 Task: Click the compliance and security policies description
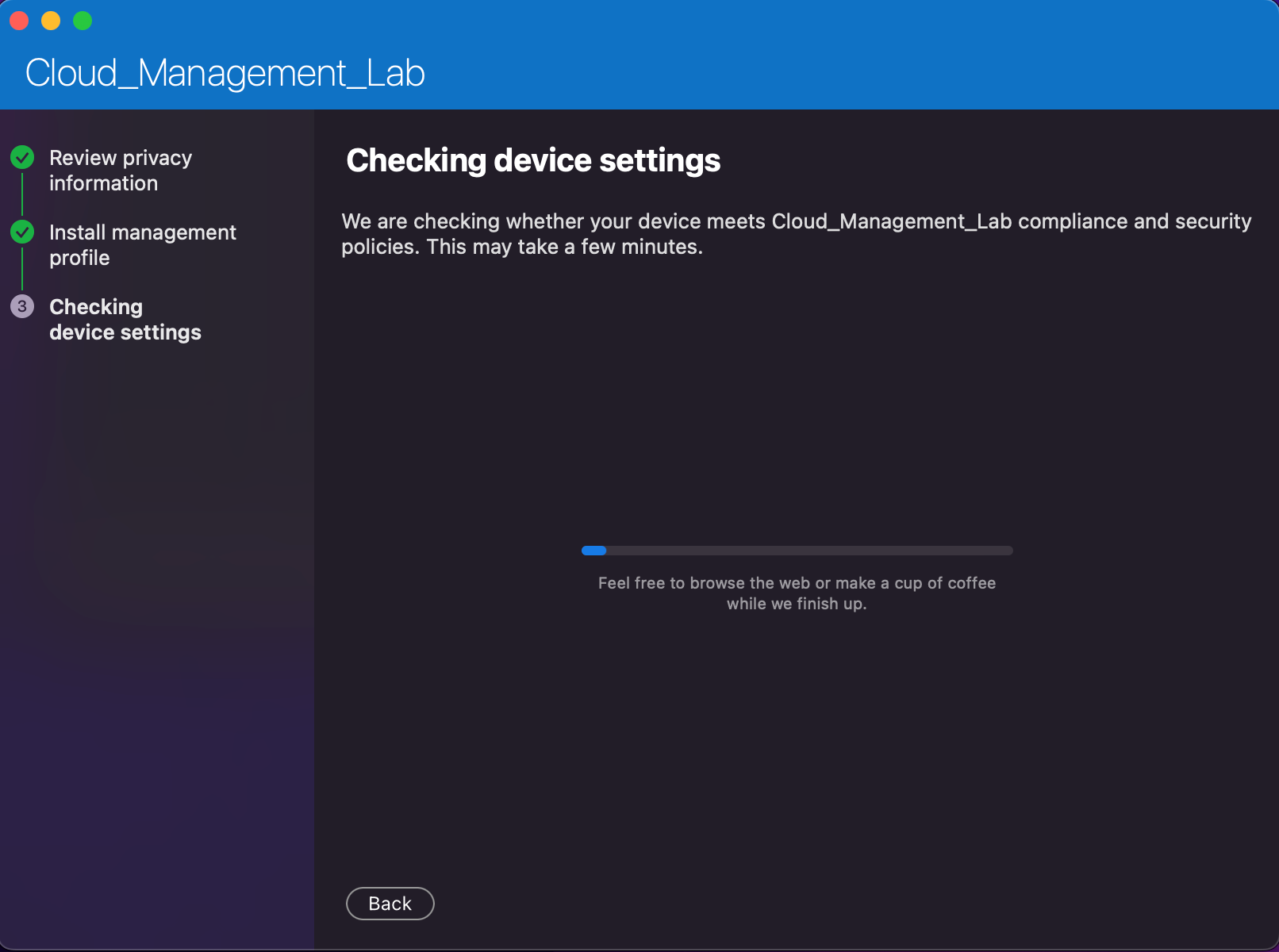coord(796,234)
